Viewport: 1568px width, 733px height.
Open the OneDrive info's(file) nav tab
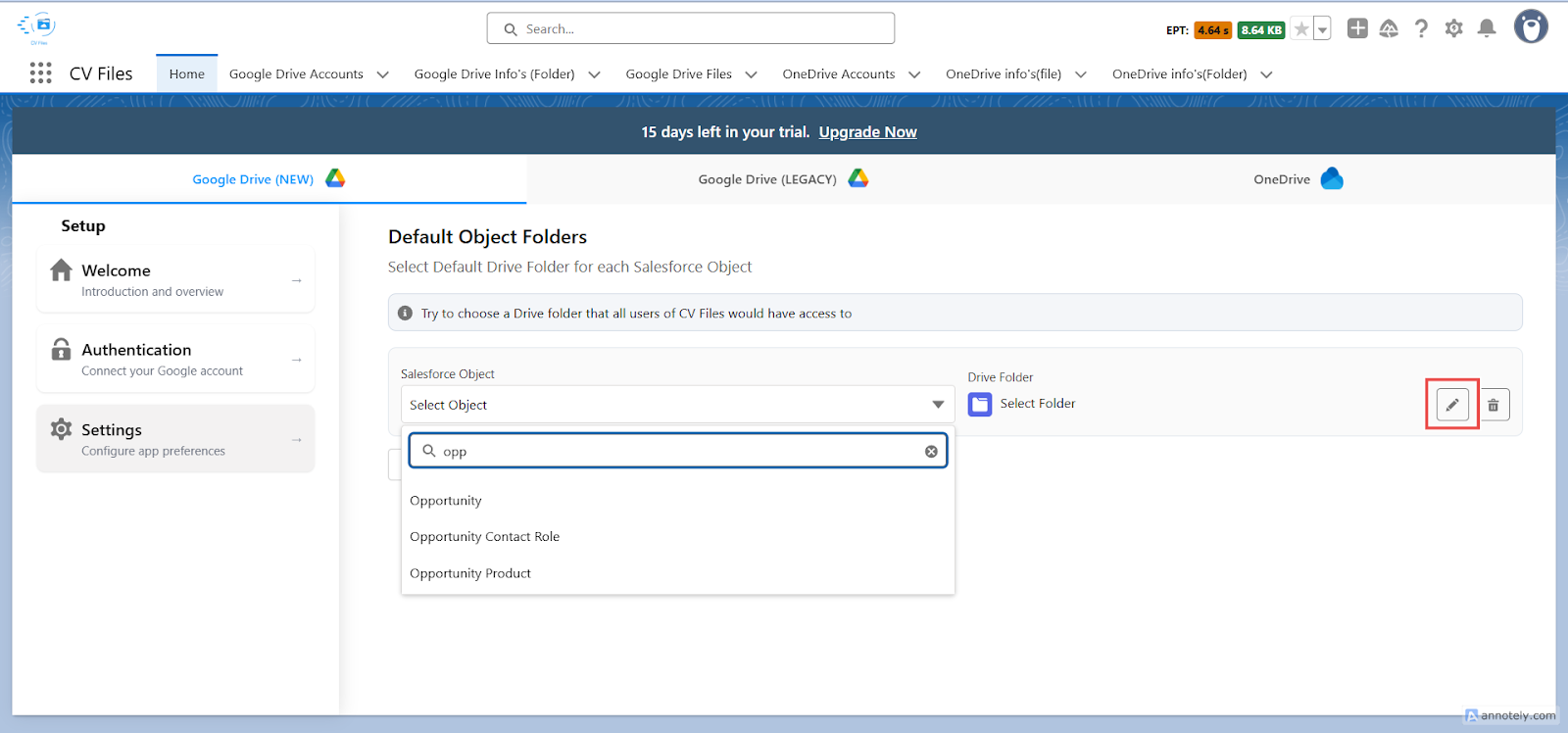coord(1003,73)
